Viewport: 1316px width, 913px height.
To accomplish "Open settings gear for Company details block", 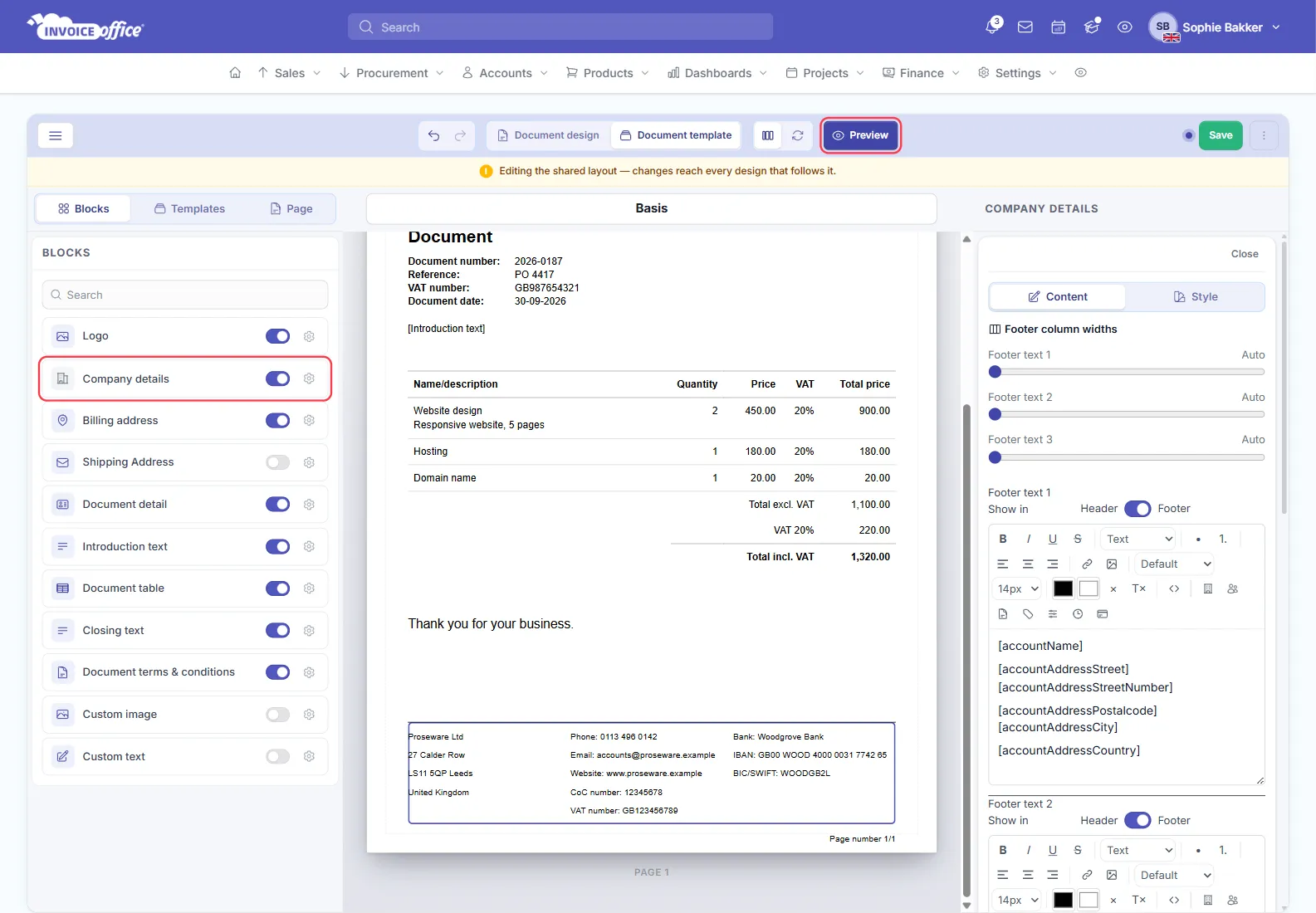I will pyautogui.click(x=309, y=378).
